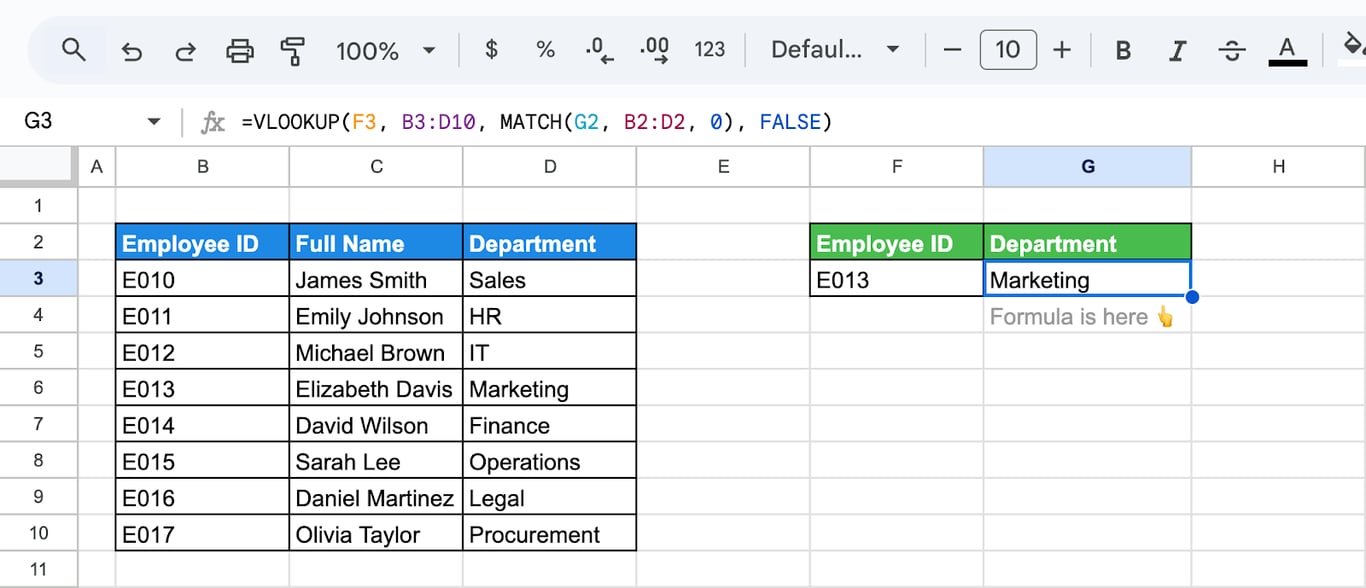
Task: Select lookup cell F3 with E013
Action: pyautogui.click(x=897, y=279)
